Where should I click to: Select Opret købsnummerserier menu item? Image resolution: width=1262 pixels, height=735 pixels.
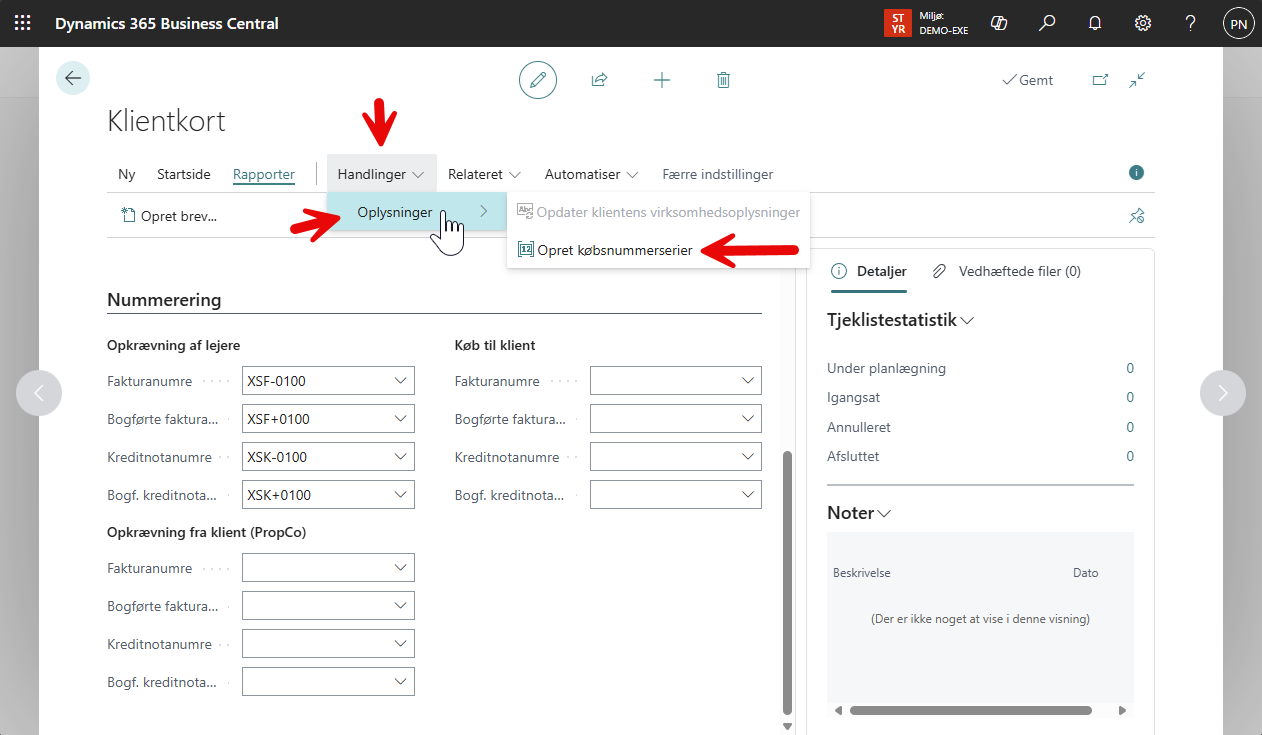point(614,251)
